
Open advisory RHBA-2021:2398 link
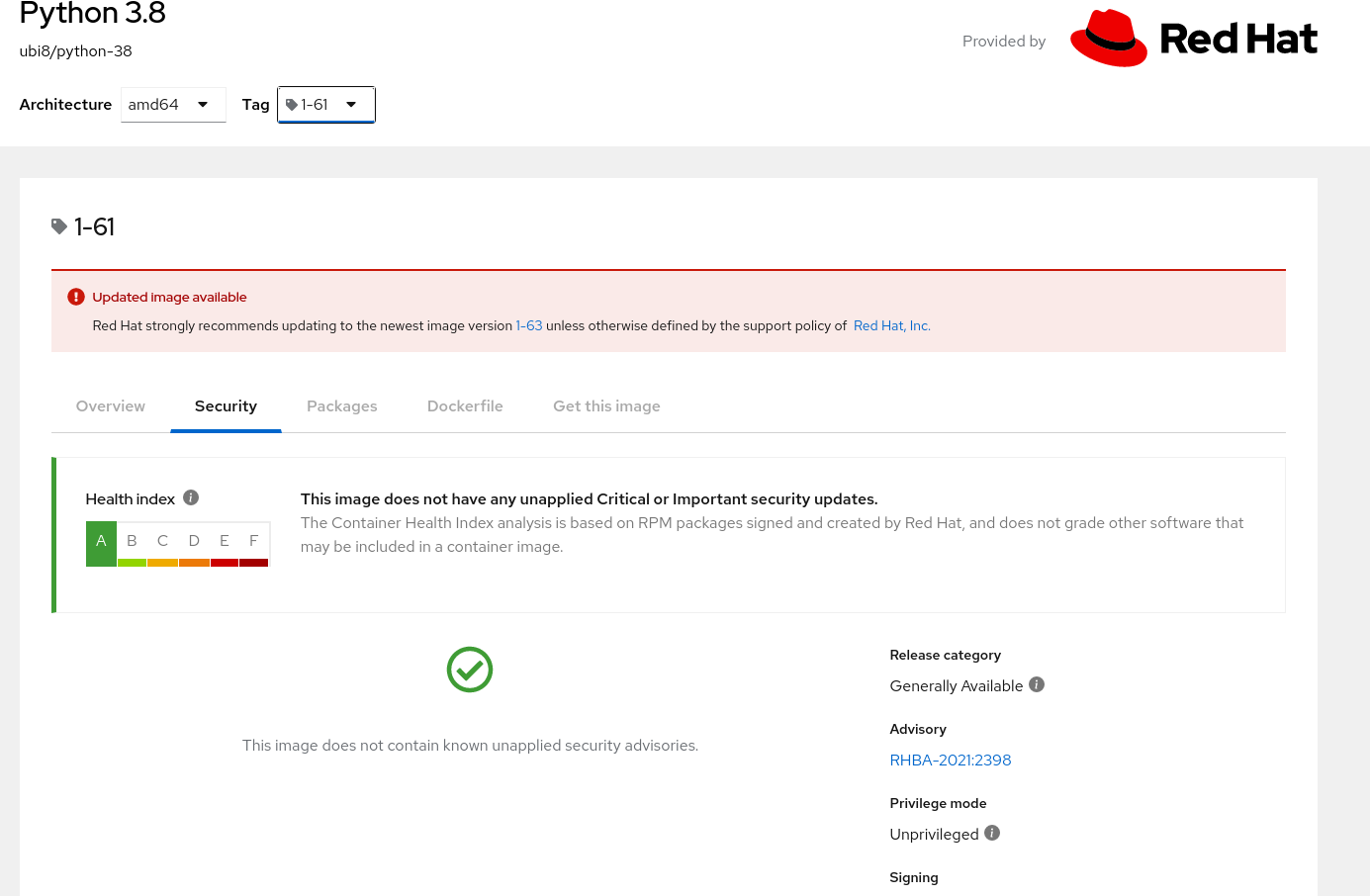coord(951,761)
